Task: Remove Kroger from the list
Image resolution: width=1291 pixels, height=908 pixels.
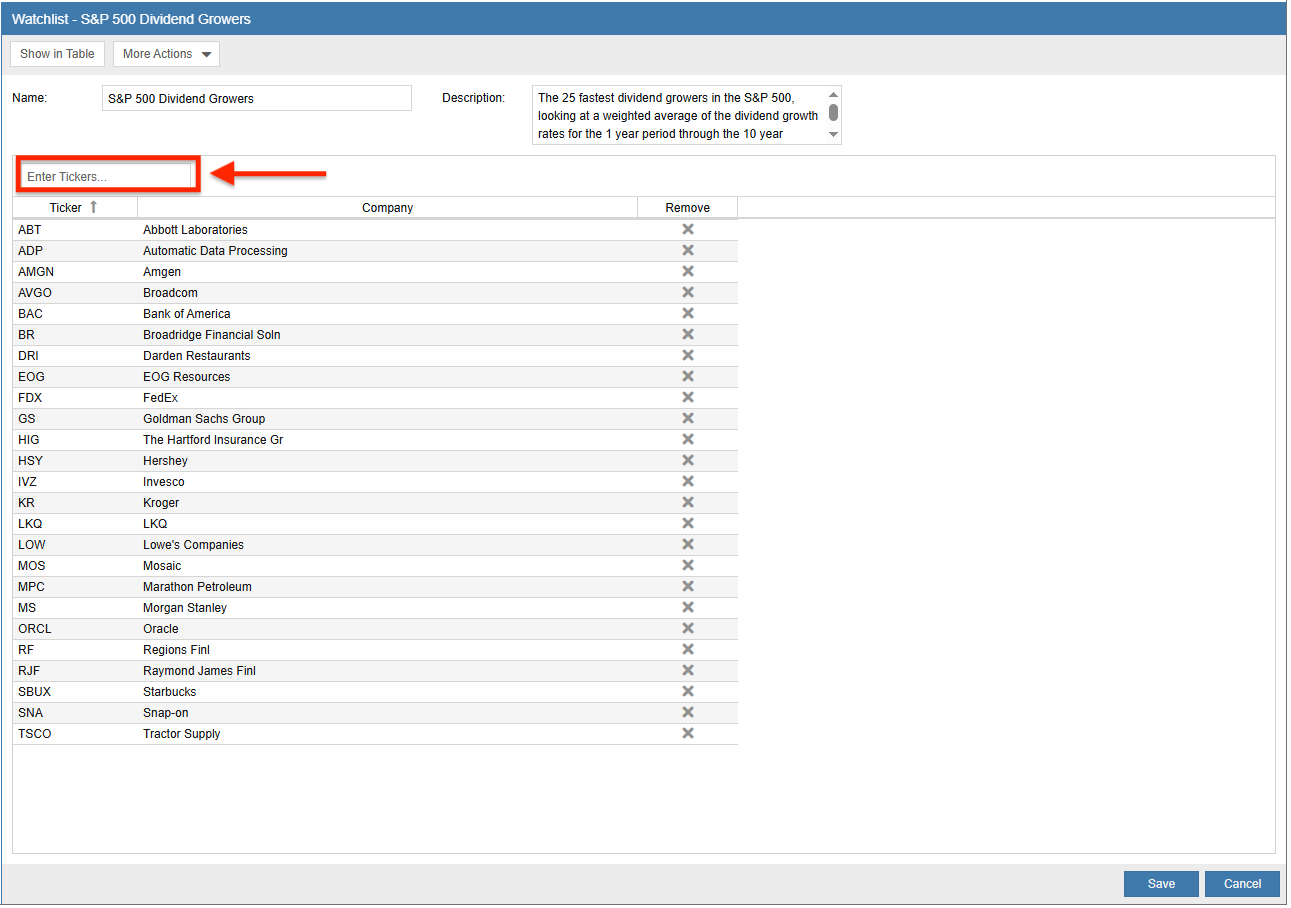Action: coord(688,502)
